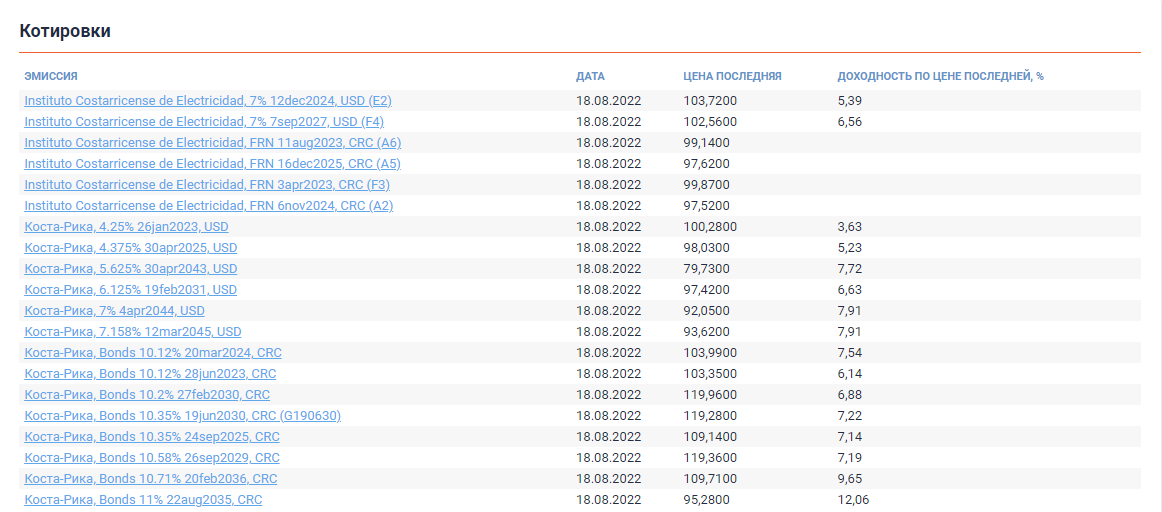Click Коста-Рика Bonds 10.2% 27feb2030 CRC

(x=147, y=395)
